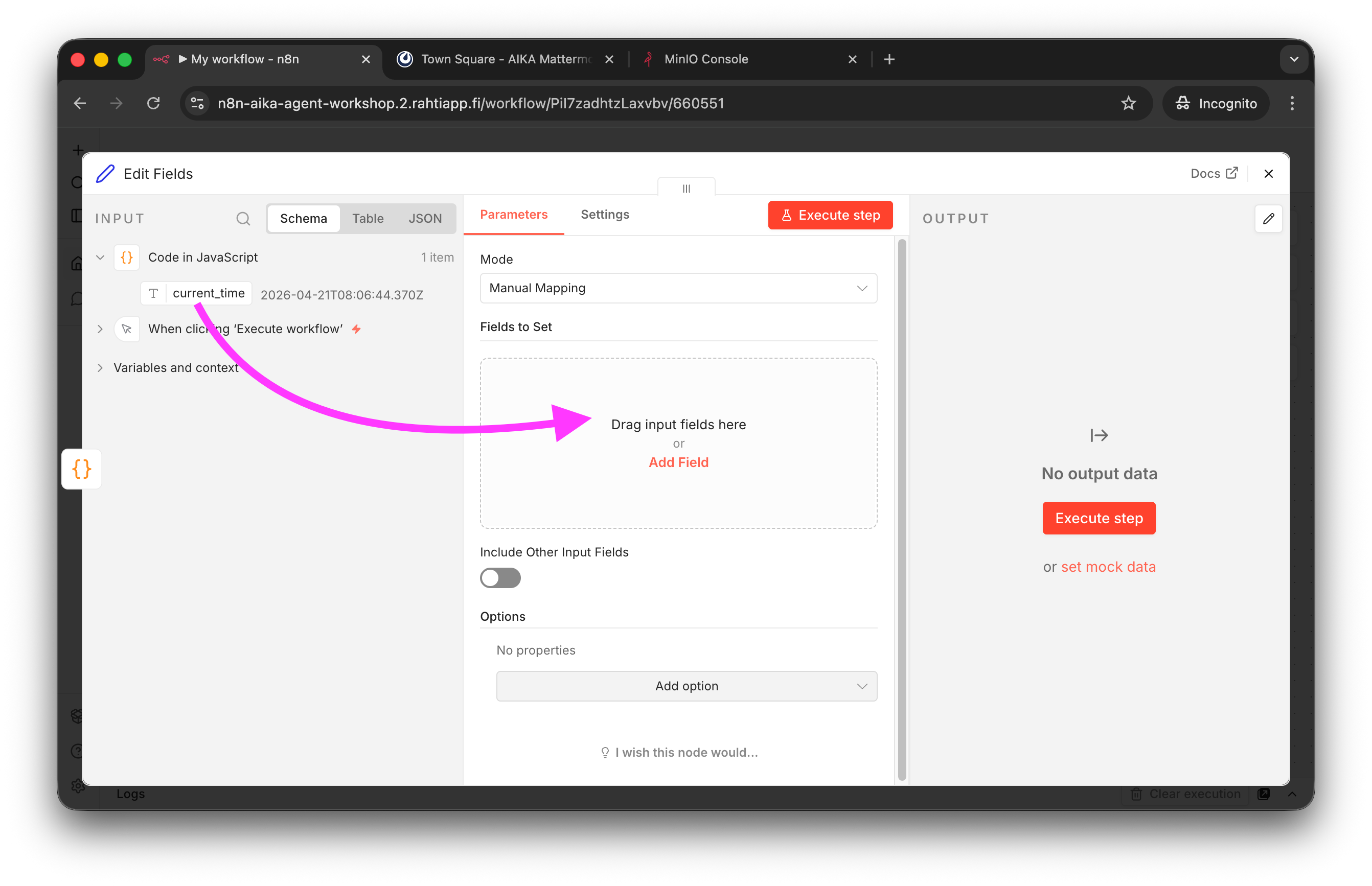Open the Mode Manual Mapping dropdown

point(678,288)
